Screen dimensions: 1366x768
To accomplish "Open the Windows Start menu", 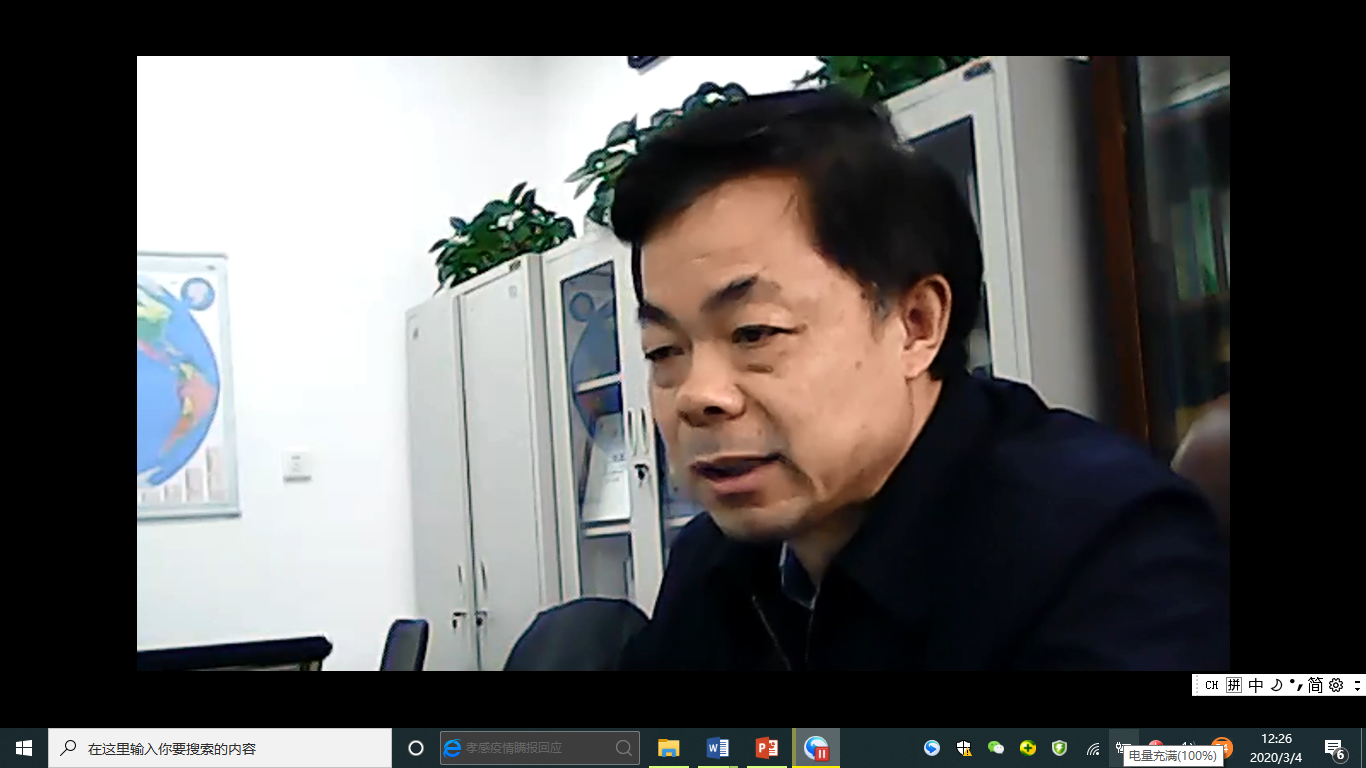I will 24,748.
